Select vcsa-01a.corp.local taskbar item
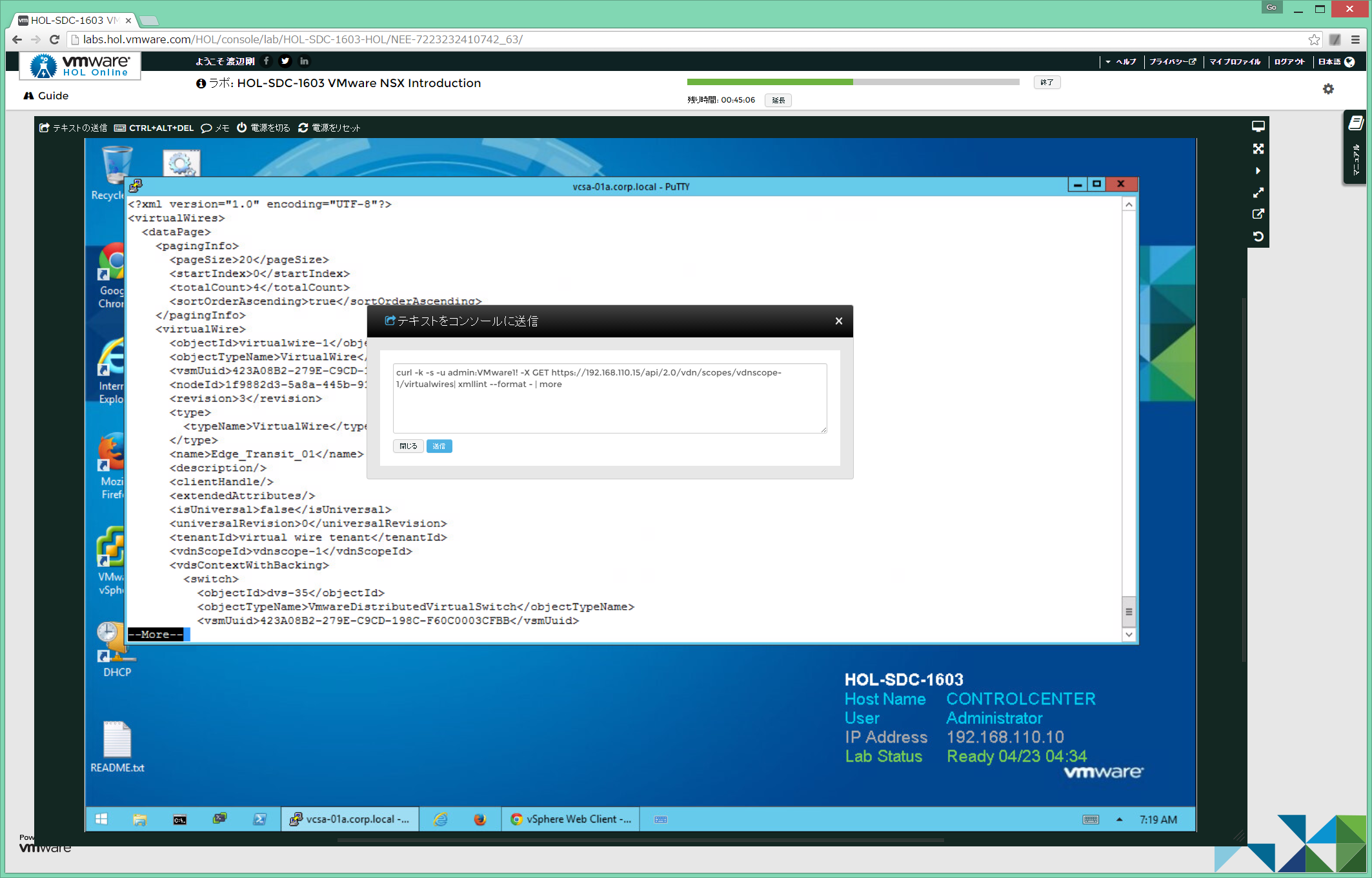This screenshot has width=1372, height=878. click(x=350, y=819)
